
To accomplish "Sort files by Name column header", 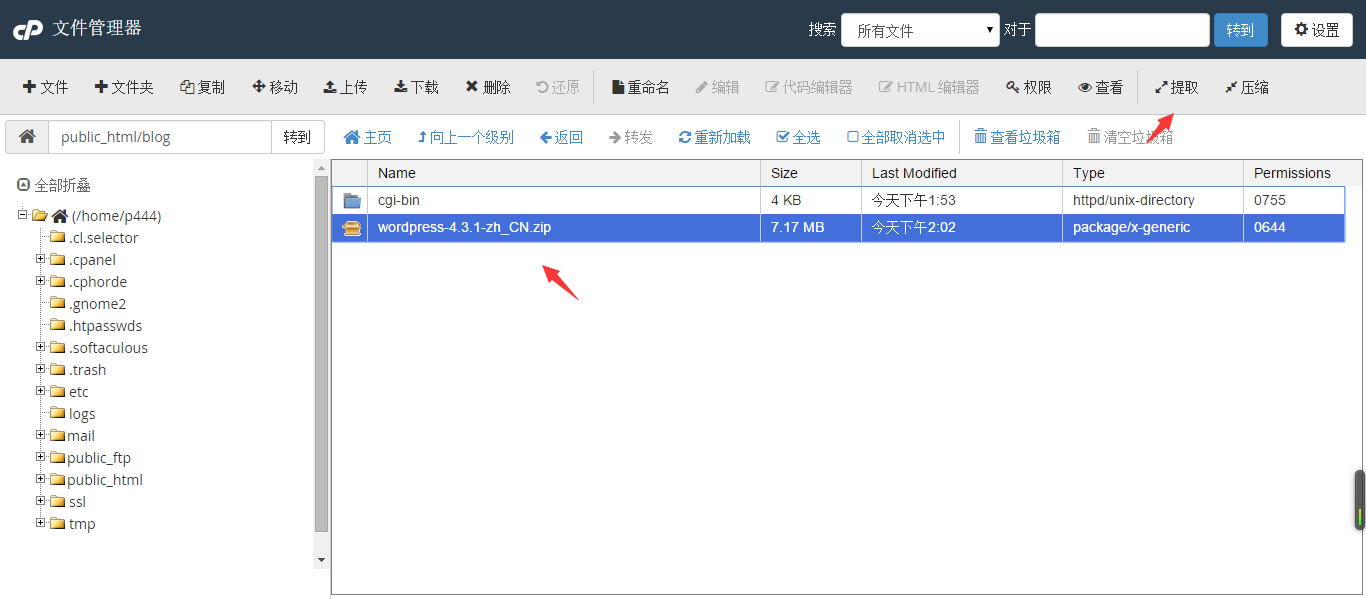I will pyautogui.click(x=397, y=173).
